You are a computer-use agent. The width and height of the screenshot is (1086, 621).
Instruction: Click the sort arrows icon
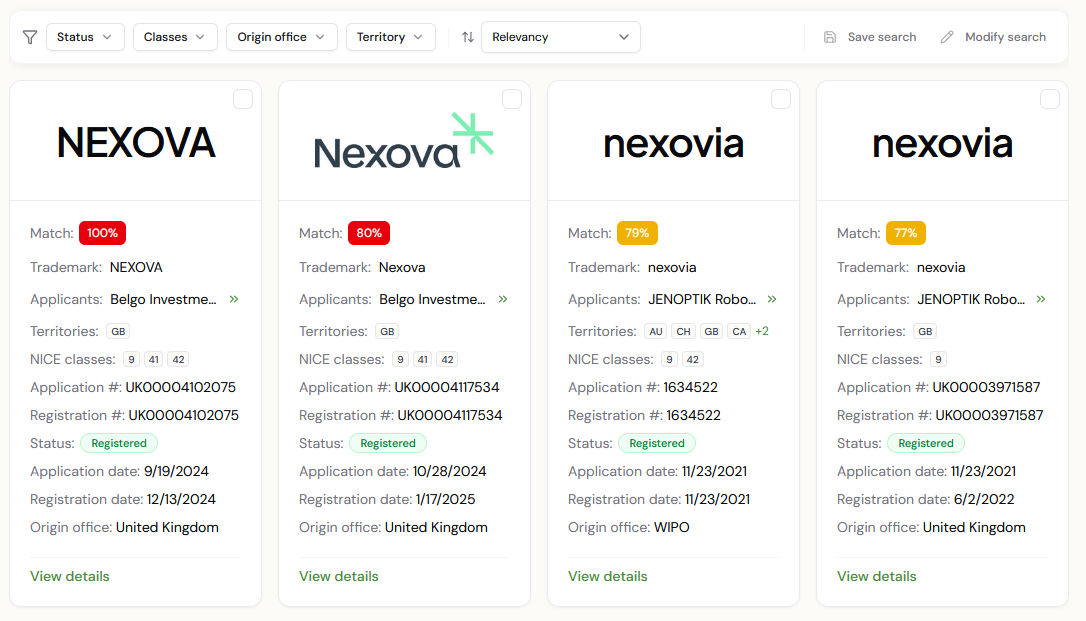tap(467, 37)
